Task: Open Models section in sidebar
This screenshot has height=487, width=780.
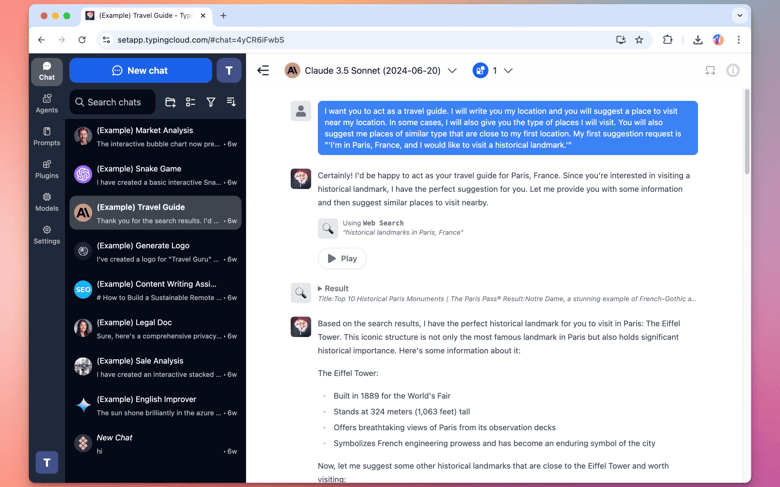Action: click(47, 202)
